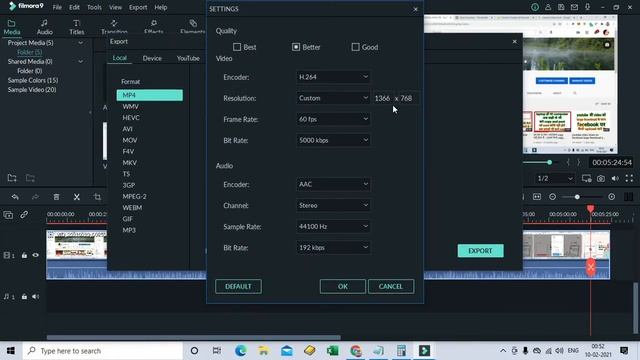Image resolution: width=640 pixels, height=360 pixels.
Task: Click the zoom out minus icon on timeline
Action: [x=552, y=197]
